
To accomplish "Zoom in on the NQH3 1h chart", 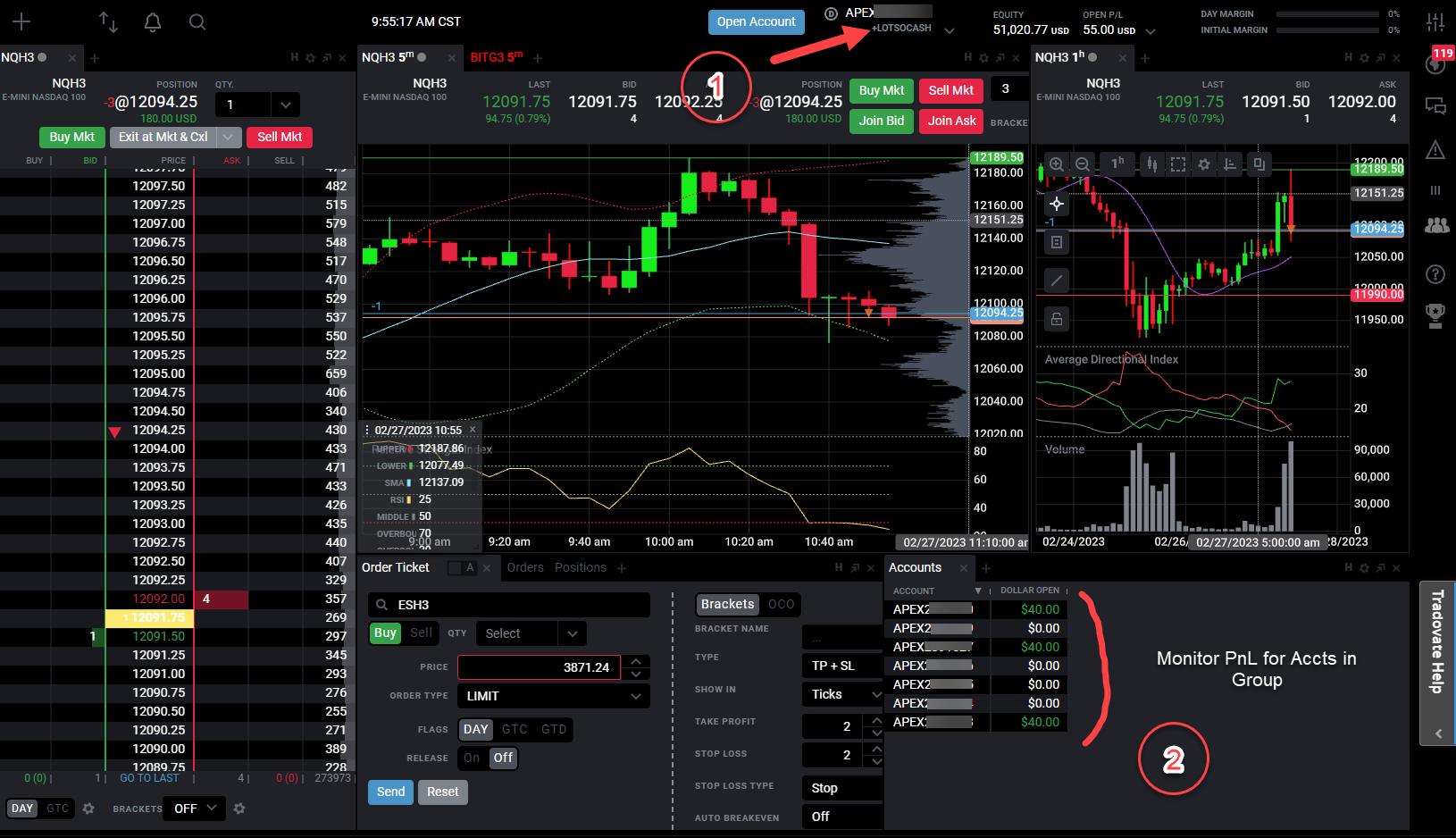I will click(1057, 163).
